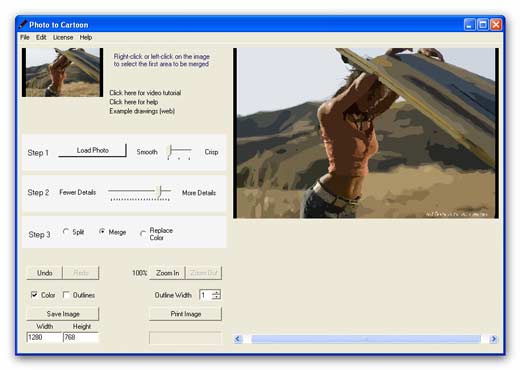Click on the cartoon image preview
This screenshot has height=370, width=520.
(x=366, y=133)
